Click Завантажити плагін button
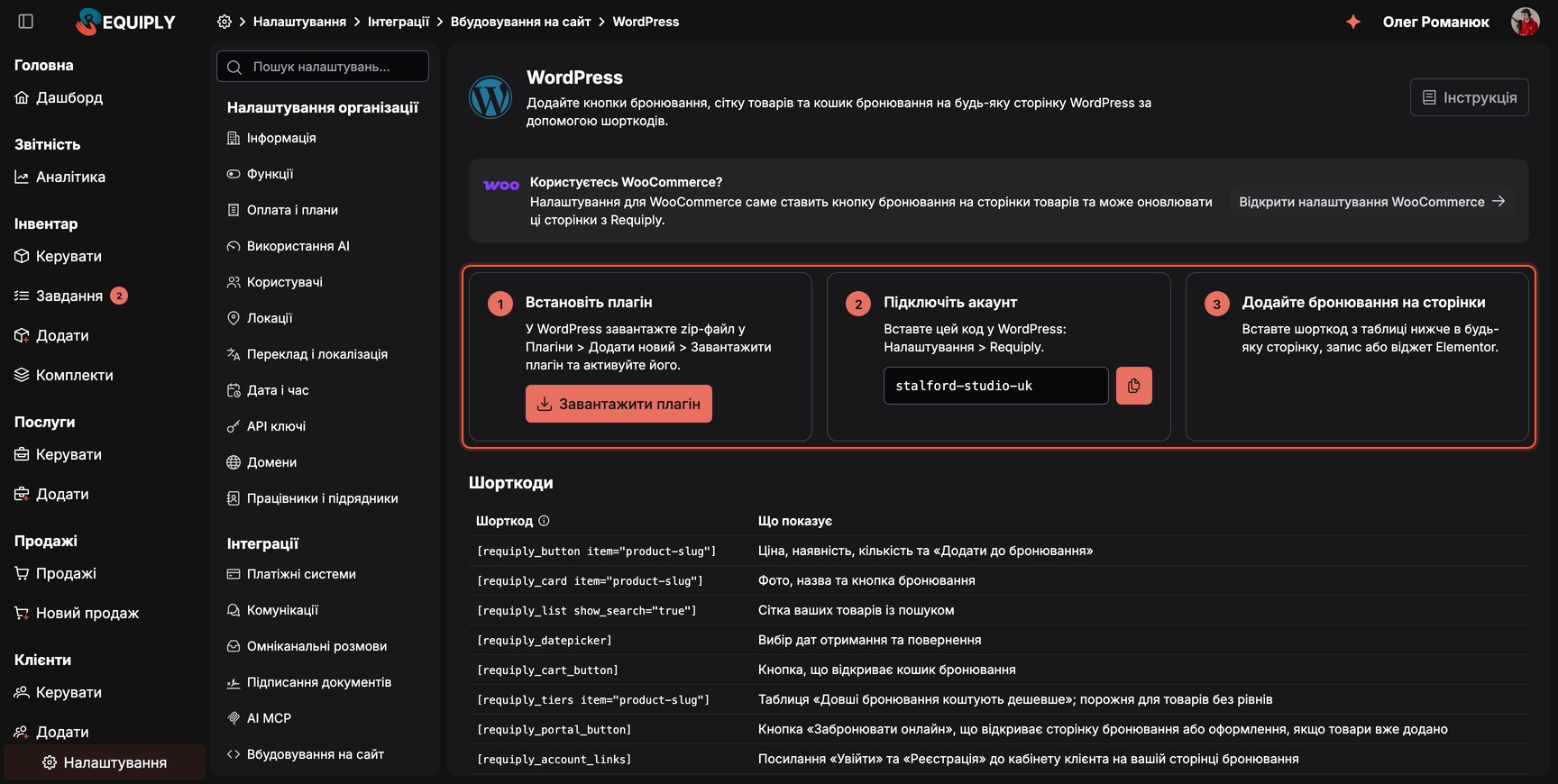The height and width of the screenshot is (784, 1558). click(619, 404)
